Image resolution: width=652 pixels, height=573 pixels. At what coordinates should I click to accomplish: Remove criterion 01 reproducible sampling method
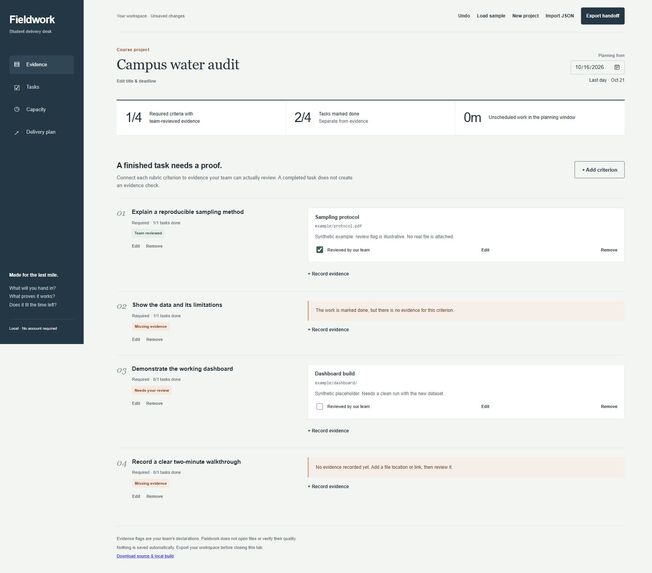pos(154,246)
